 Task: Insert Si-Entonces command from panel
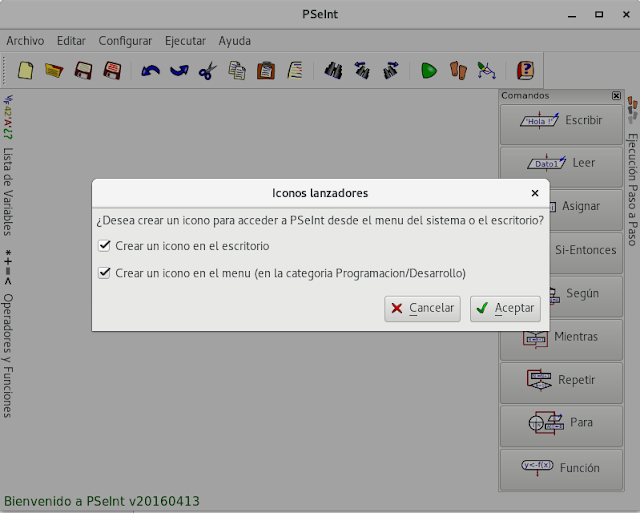pyautogui.click(x=586, y=253)
